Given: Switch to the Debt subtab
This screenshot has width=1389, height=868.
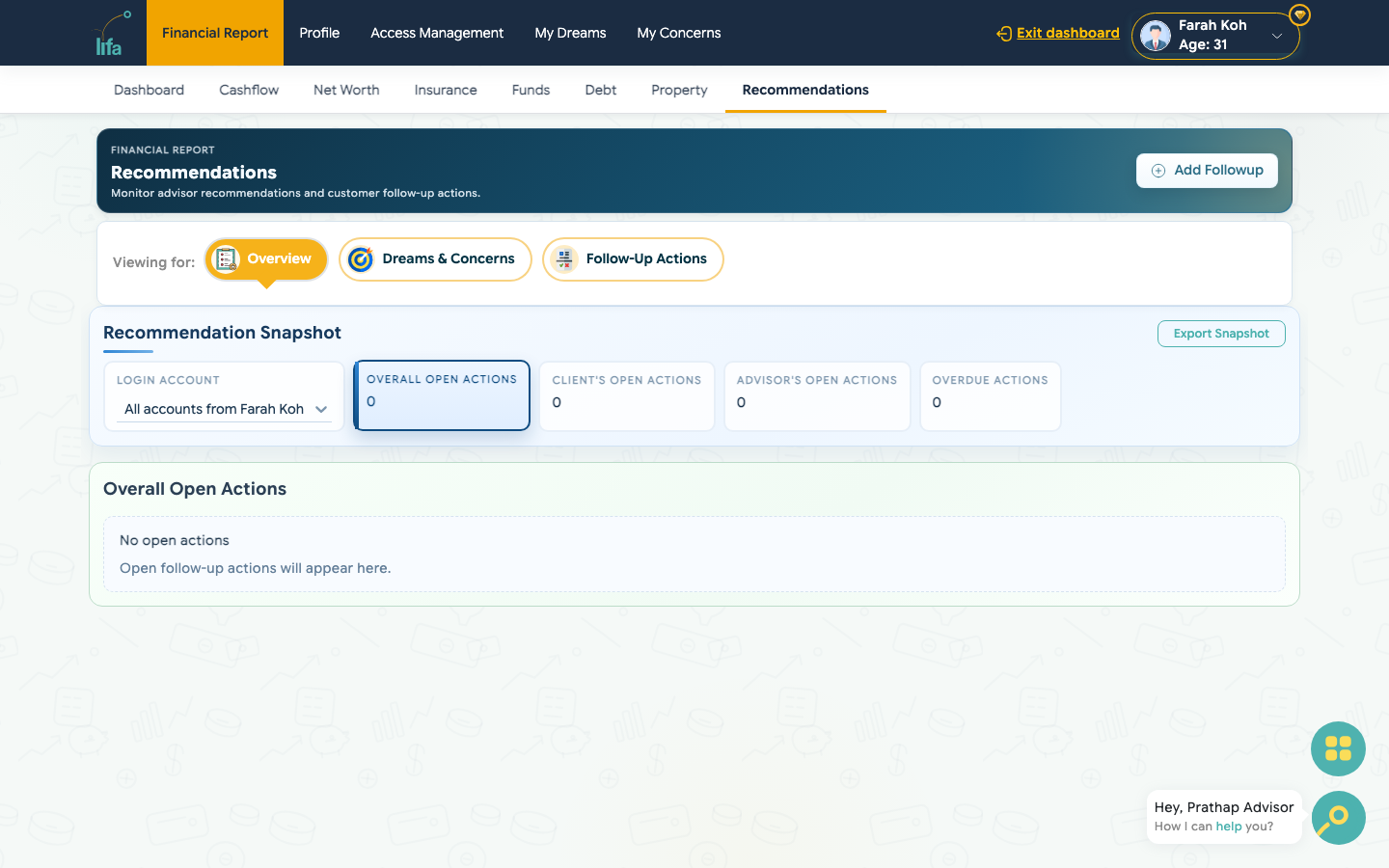Looking at the screenshot, I should tap(600, 90).
